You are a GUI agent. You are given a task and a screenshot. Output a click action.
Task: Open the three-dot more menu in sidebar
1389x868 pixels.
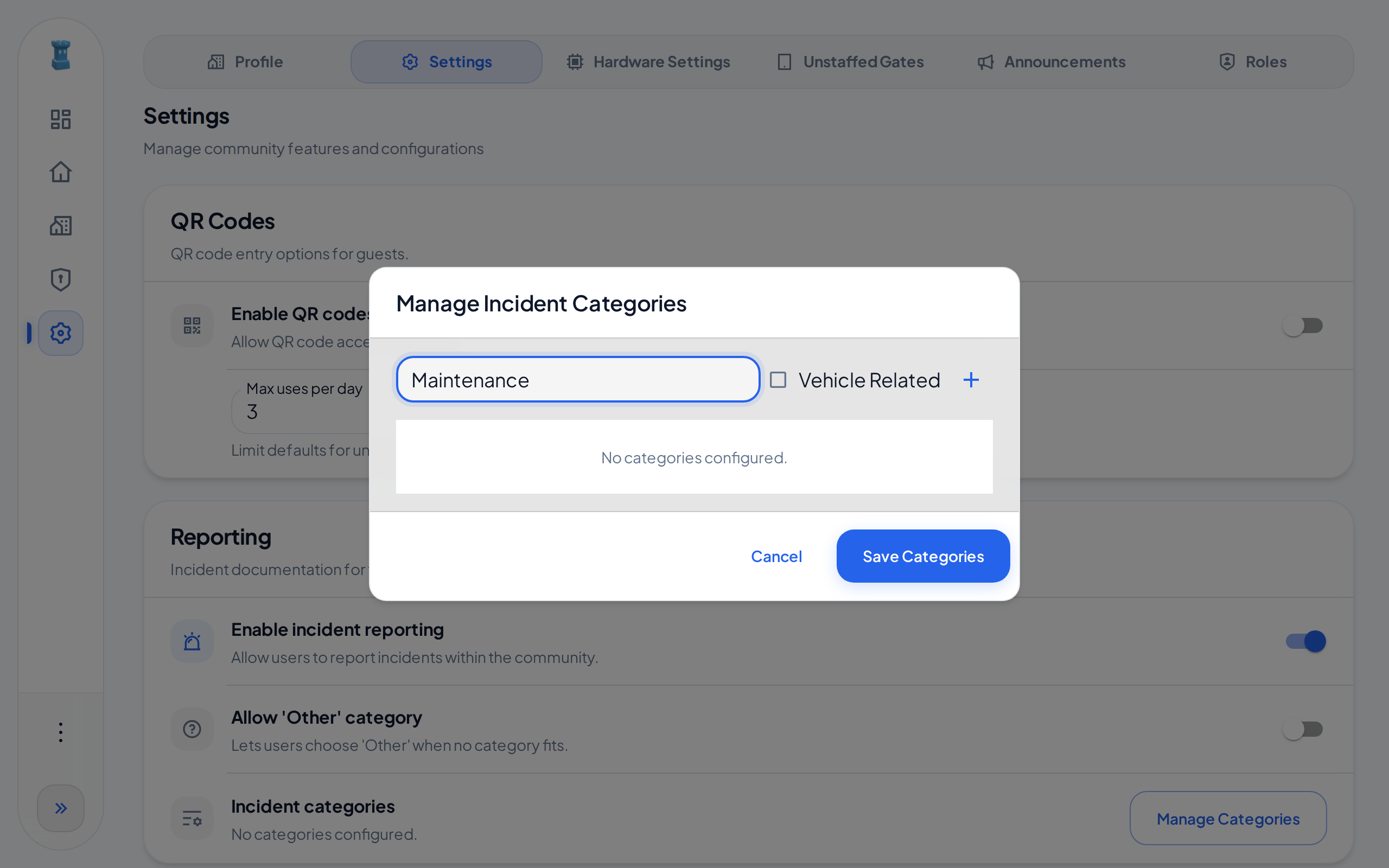coord(61,732)
